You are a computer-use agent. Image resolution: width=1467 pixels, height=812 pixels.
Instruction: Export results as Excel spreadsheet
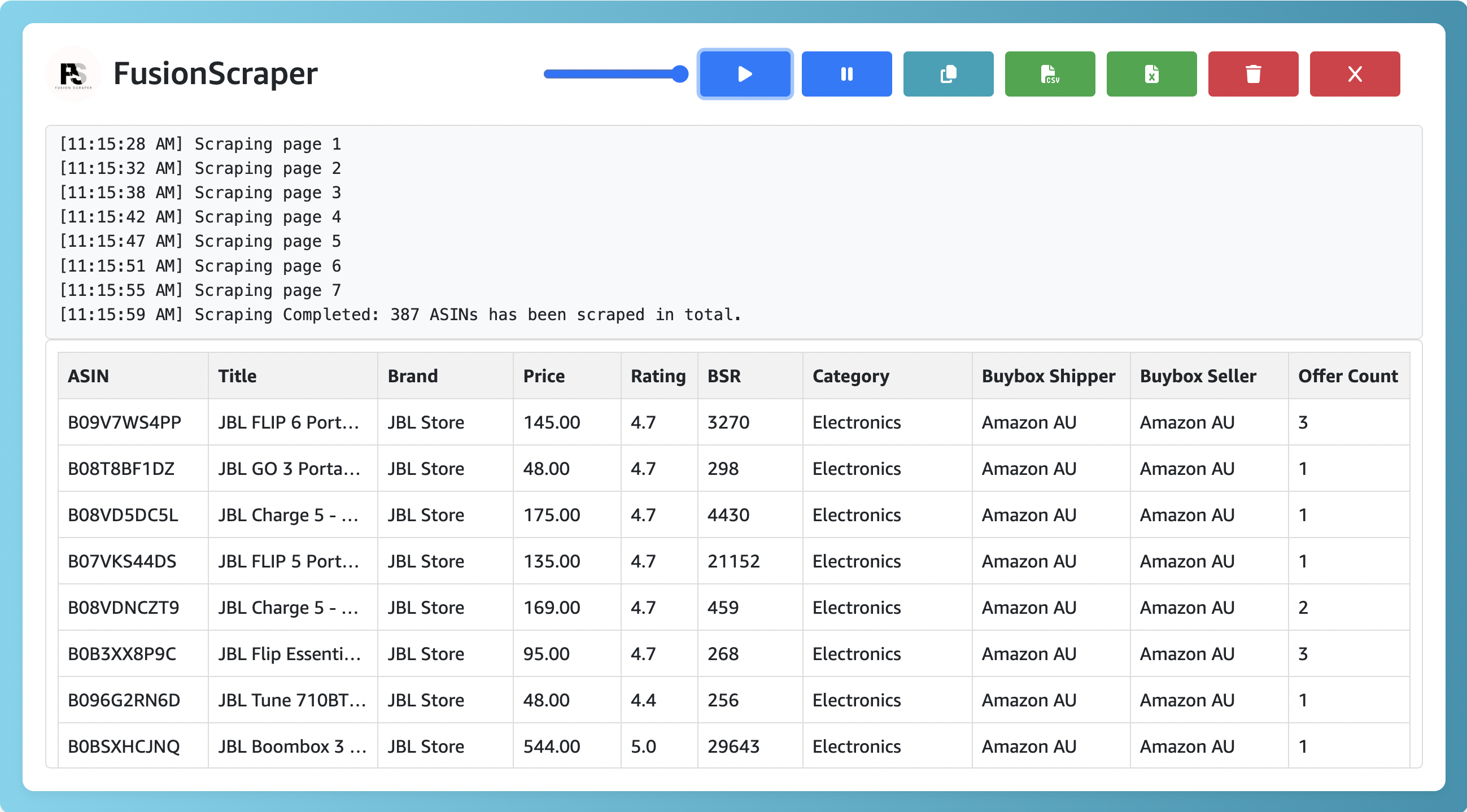coord(1151,74)
